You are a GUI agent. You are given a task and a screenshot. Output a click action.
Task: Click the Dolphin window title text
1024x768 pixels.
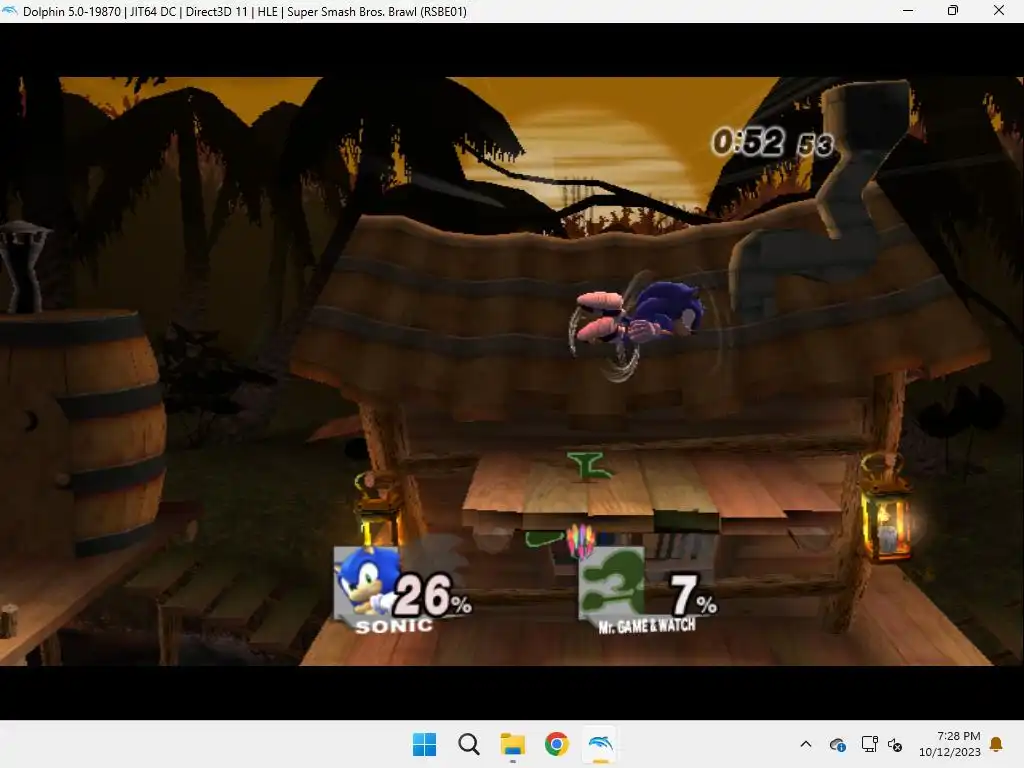[245, 12]
